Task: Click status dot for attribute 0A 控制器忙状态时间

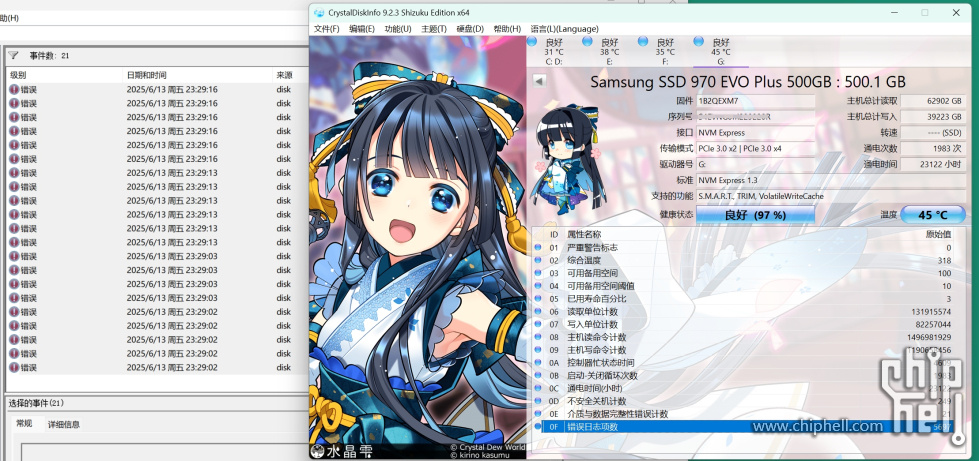Action: pos(538,363)
